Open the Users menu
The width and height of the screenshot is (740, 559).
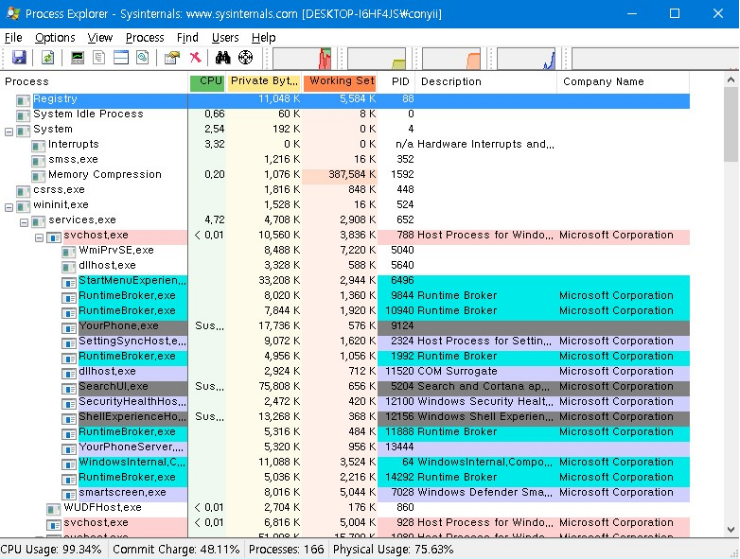tap(225, 38)
